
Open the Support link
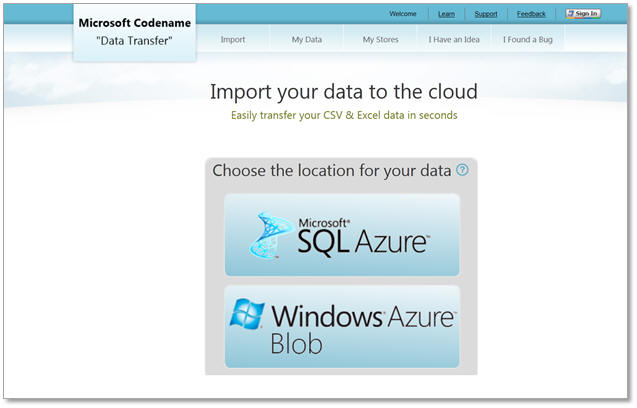point(486,14)
